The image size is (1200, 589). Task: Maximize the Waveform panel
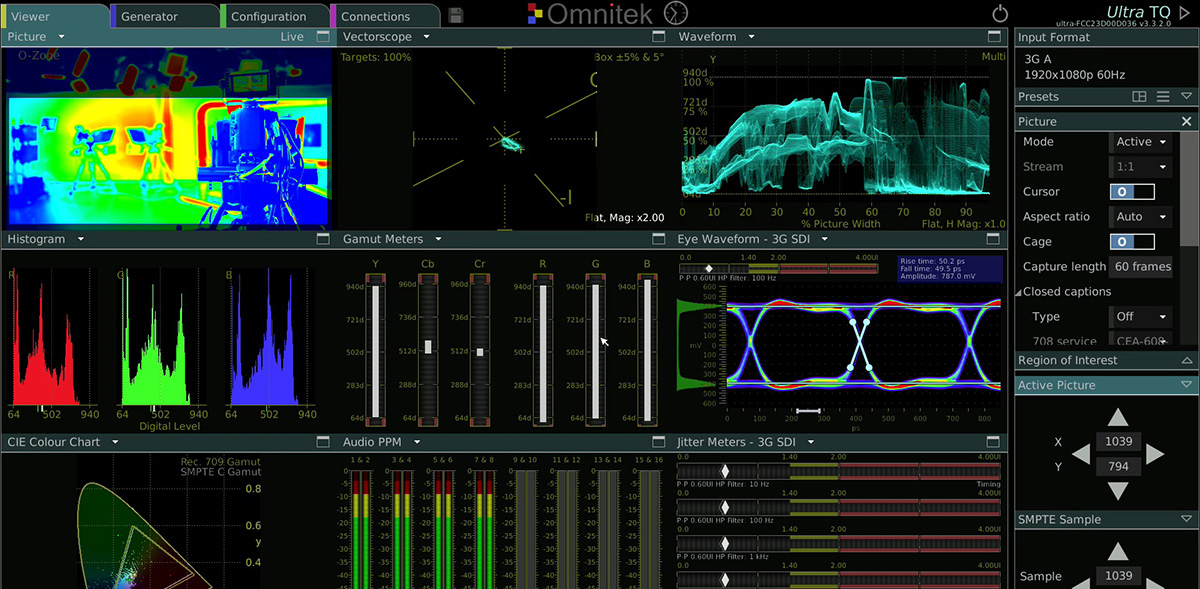pos(994,37)
